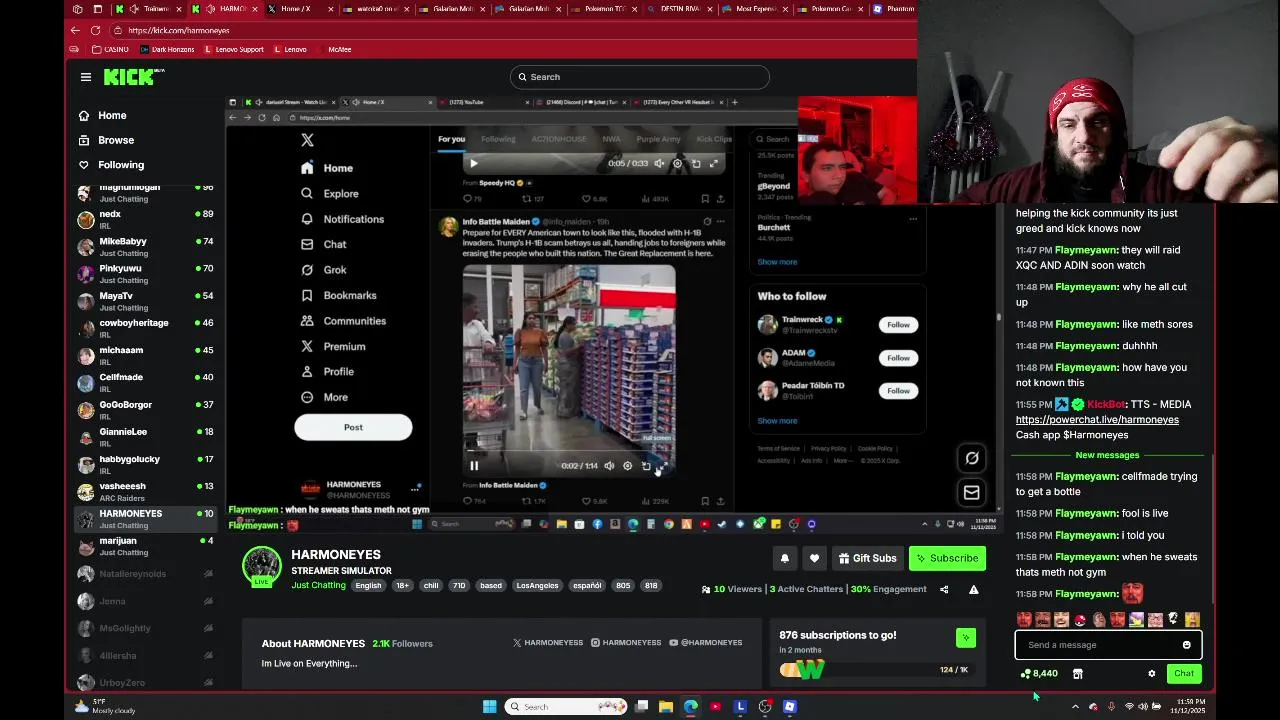Open the Lenovo Support bookmark

[x=234, y=49]
